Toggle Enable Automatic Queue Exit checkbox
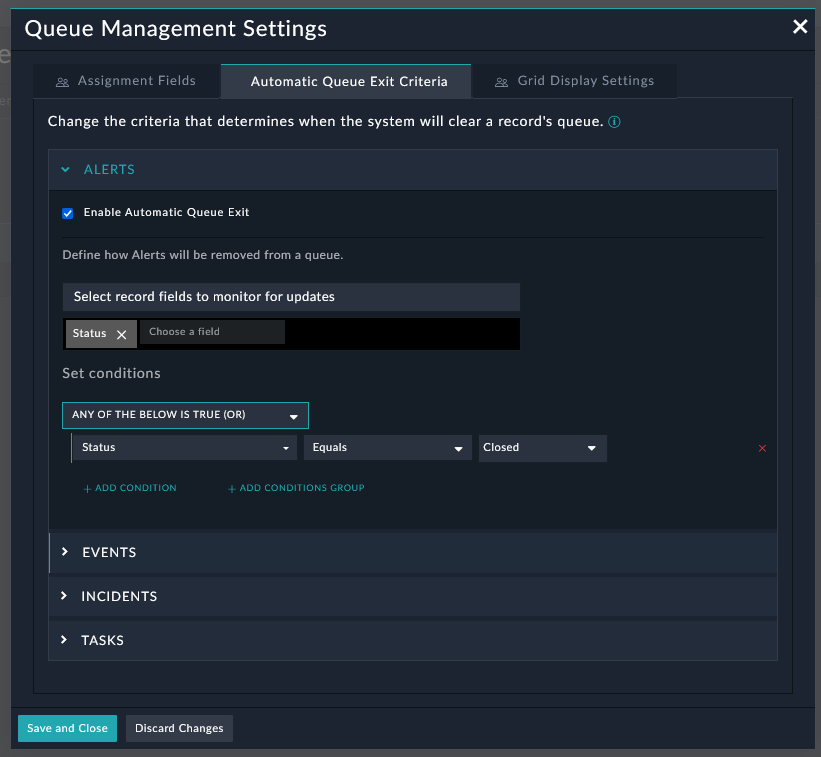This screenshot has height=757, width=821. tap(68, 213)
